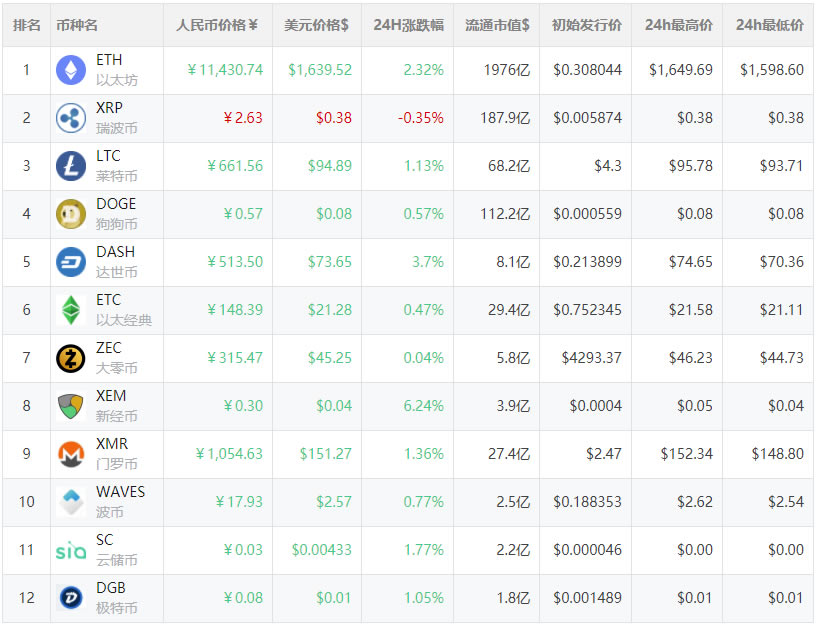Click the $4293.37 ZEC initial price
The height and width of the screenshot is (626, 817).
point(592,358)
